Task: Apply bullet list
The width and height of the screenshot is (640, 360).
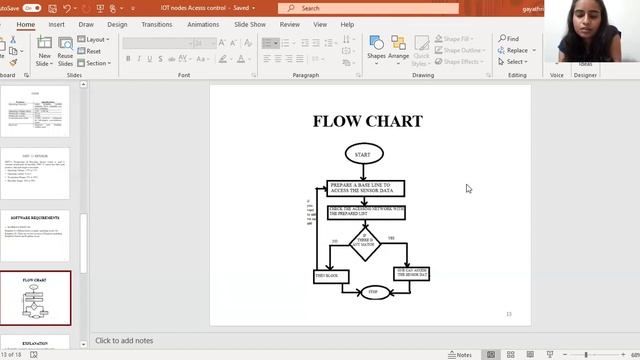Action: (267, 43)
